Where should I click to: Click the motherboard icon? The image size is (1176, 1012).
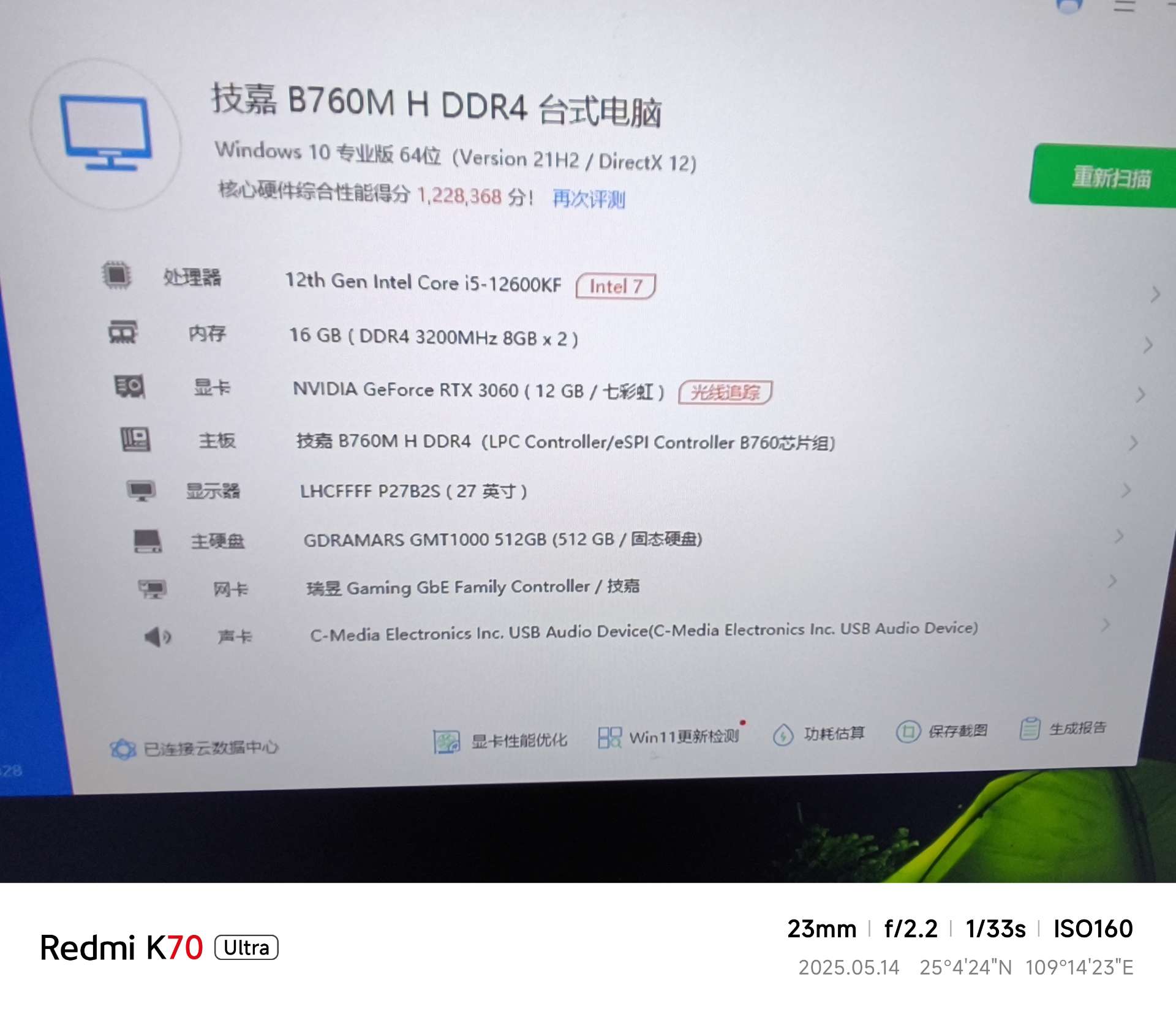(135, 439)
